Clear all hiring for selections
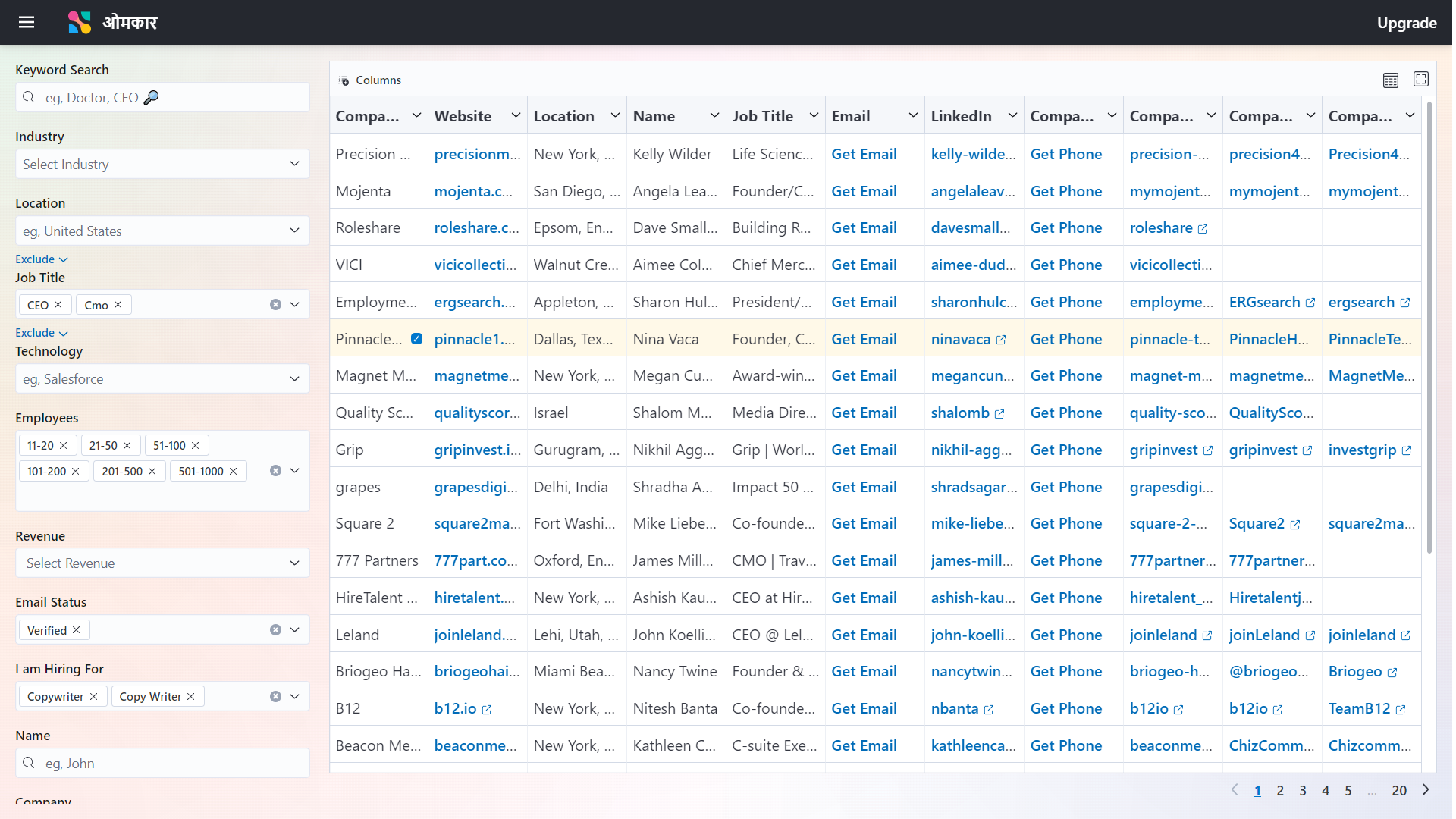Viewport: 1456px width, 819px height. [275, 696]
